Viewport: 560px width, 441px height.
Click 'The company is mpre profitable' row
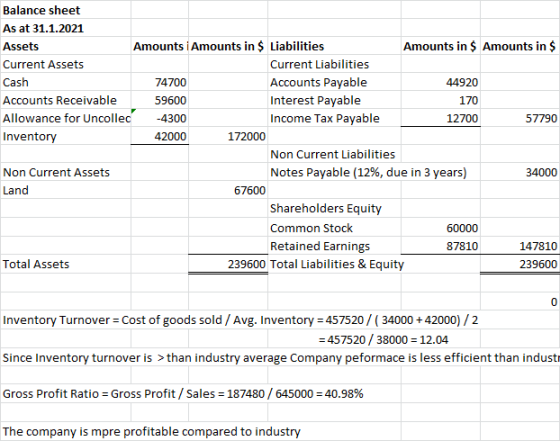coord(151,432)
